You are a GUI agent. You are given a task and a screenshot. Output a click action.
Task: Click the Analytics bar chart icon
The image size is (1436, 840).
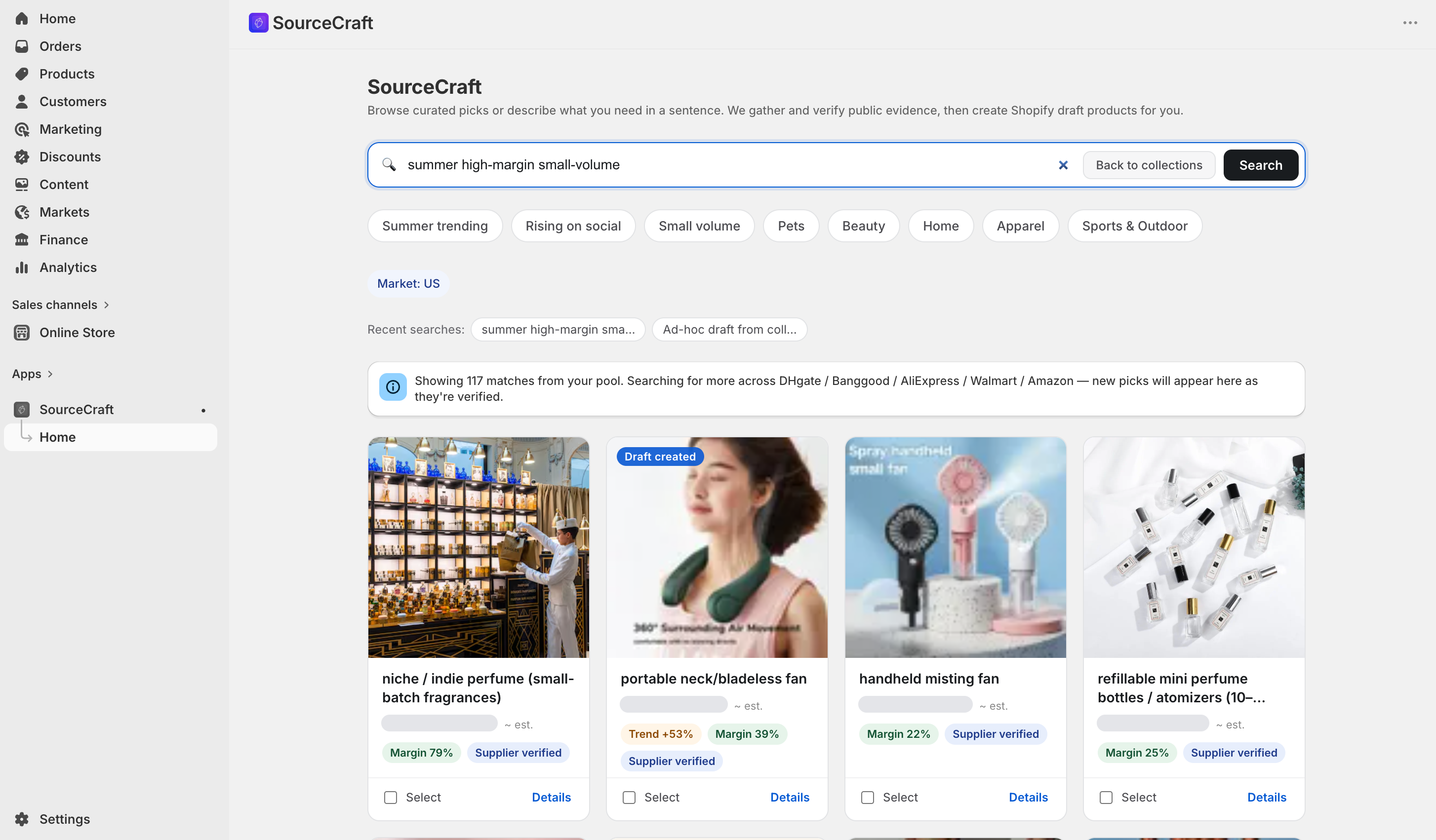coord(22,267)
